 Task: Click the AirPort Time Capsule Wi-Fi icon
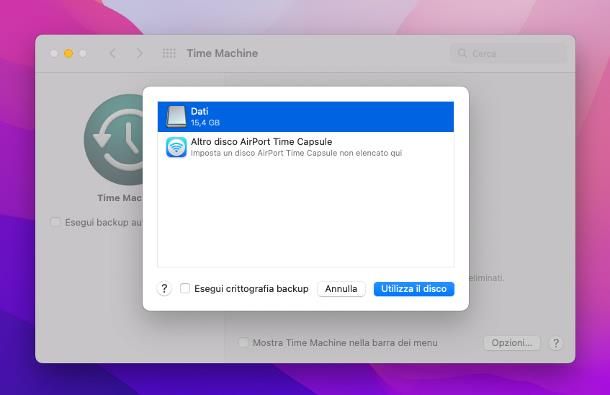176,147
